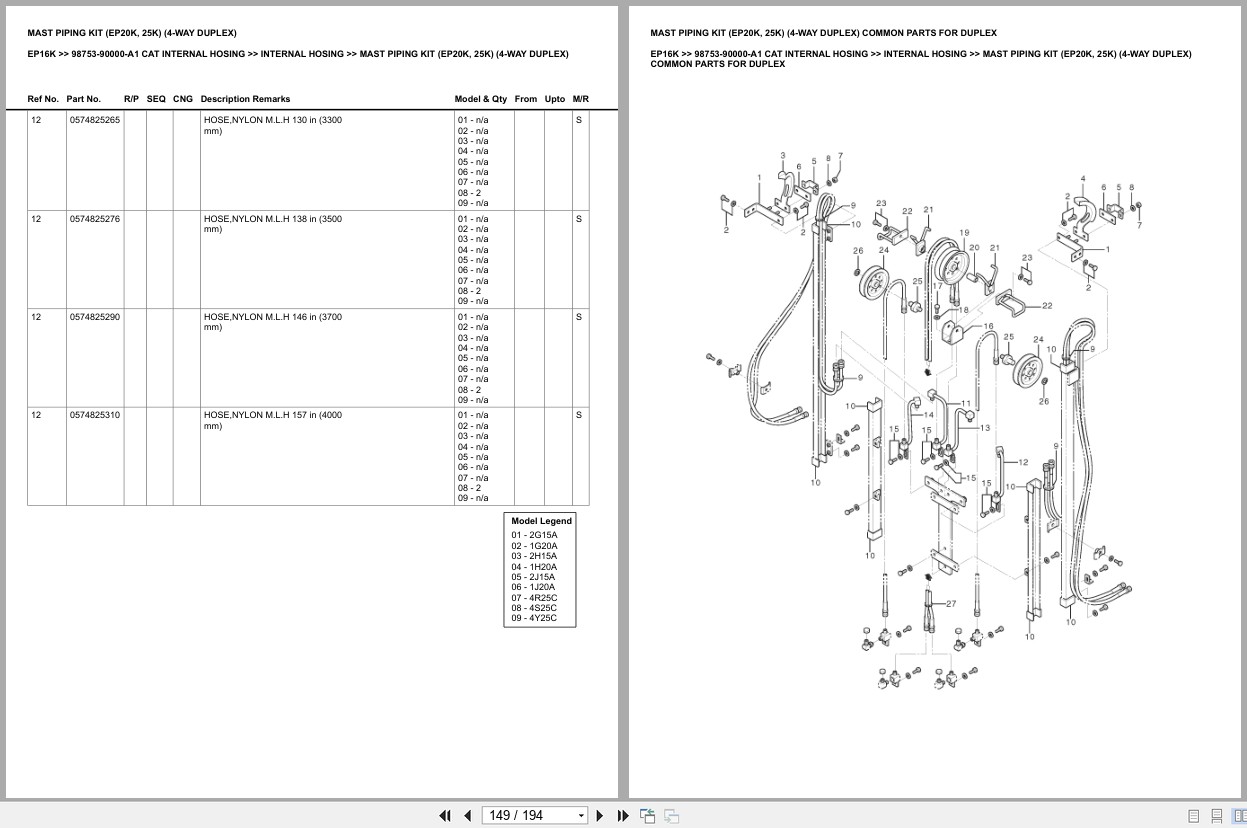Click the 08 - 2 quantity in the 0574825290 row
This screenshot has width=1247, height=828.
click(469, 389)
